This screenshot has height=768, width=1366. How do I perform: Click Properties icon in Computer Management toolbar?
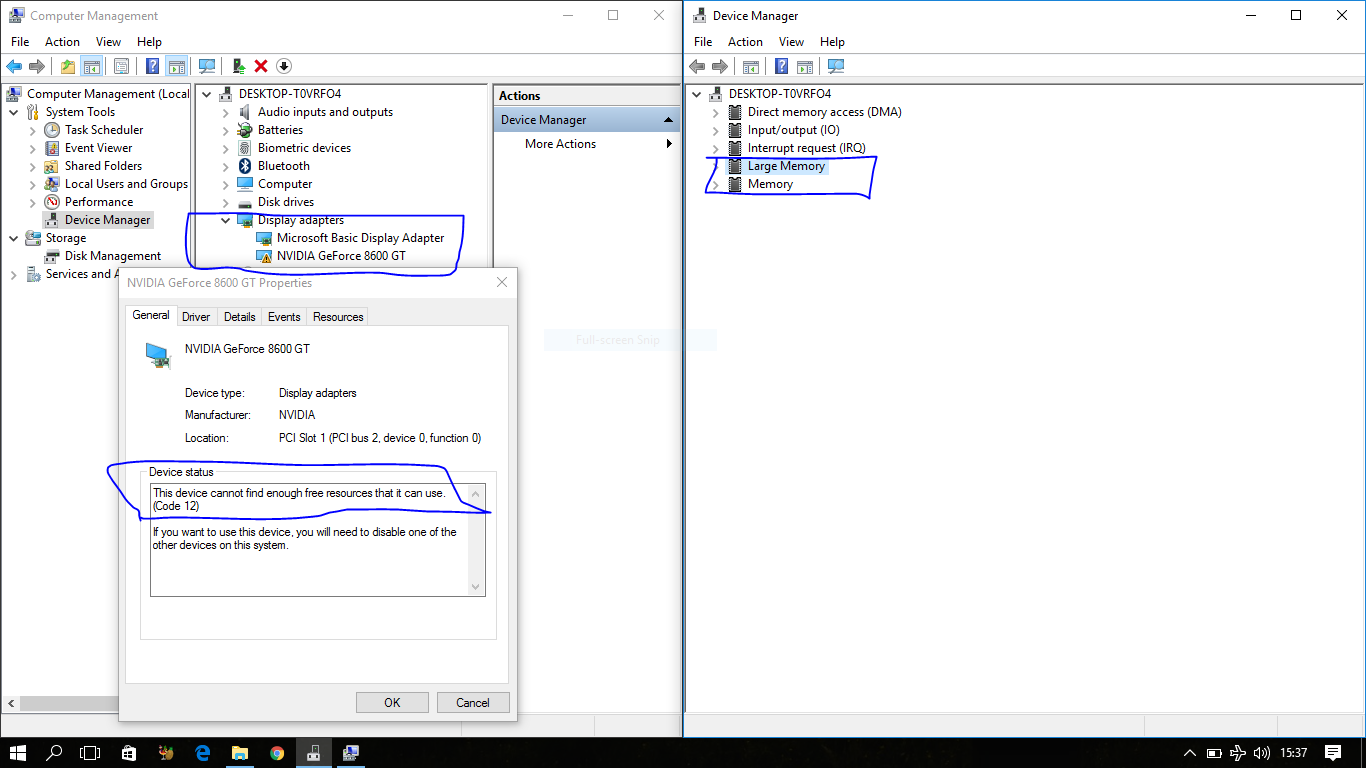[x=121, y=66]
